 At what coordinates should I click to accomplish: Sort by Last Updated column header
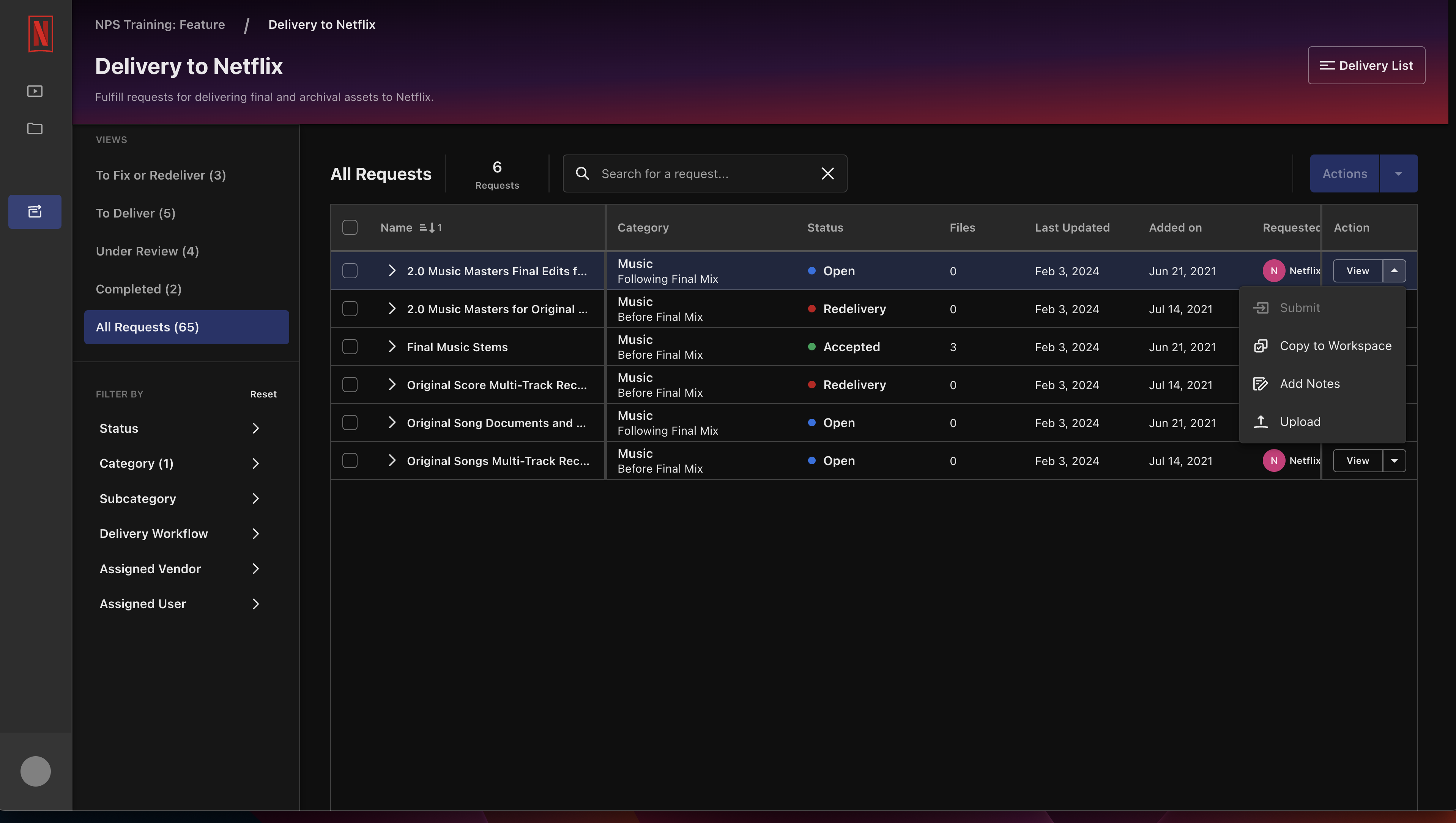point(1072,227)
